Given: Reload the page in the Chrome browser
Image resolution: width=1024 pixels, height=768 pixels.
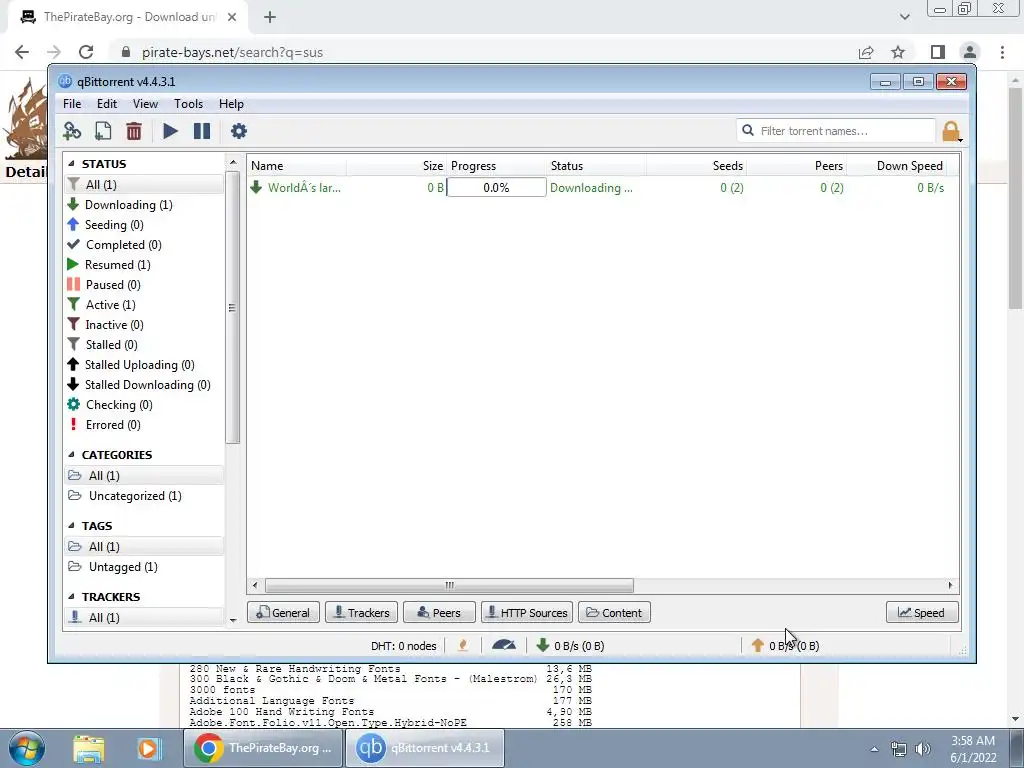Looking at the screenshot, I should click(x=86, y=52).
